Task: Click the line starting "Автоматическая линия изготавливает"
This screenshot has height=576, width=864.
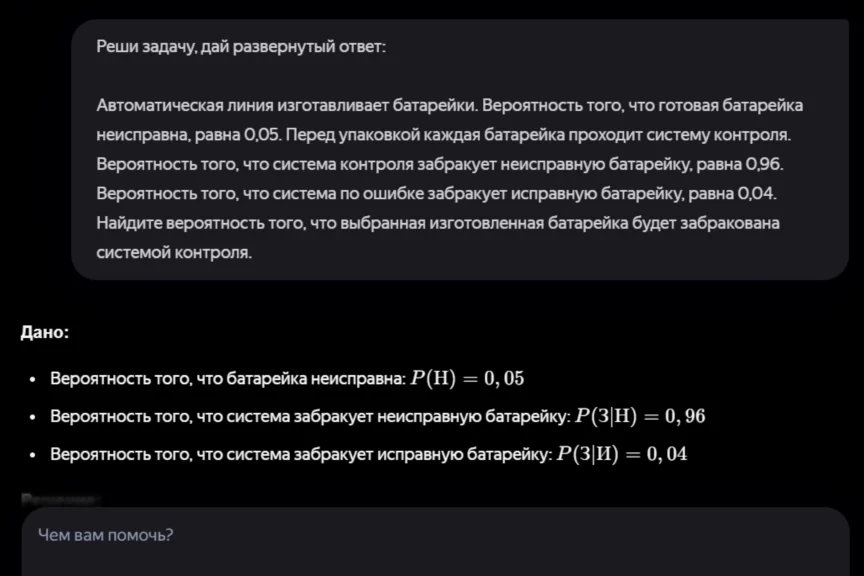Action: [449, 105]
